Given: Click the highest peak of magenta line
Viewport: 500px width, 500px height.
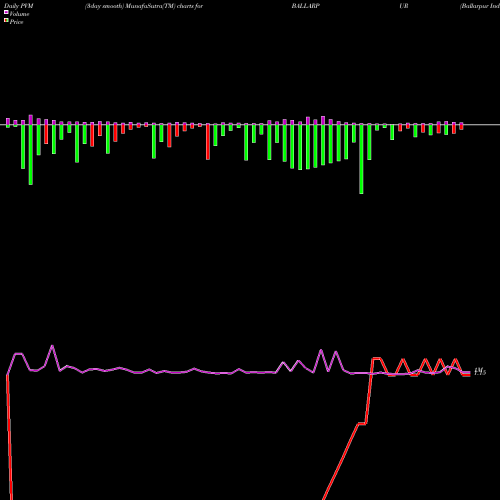Looking at the screenshot, I should coord(52,346).
